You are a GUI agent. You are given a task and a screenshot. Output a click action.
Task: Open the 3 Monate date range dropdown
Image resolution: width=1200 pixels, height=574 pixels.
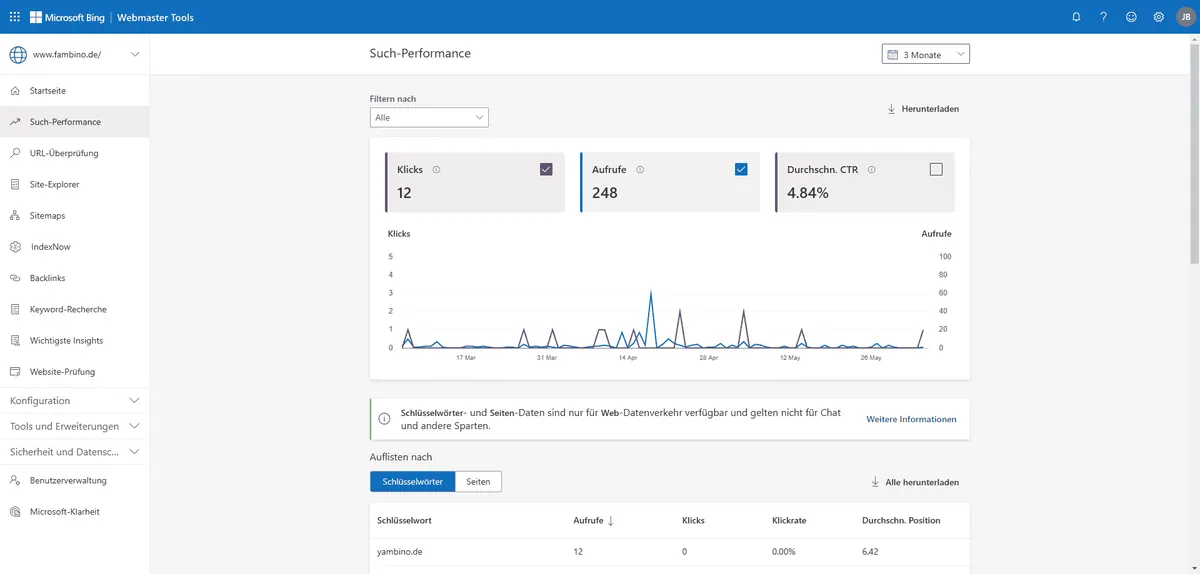coord(926,55)
